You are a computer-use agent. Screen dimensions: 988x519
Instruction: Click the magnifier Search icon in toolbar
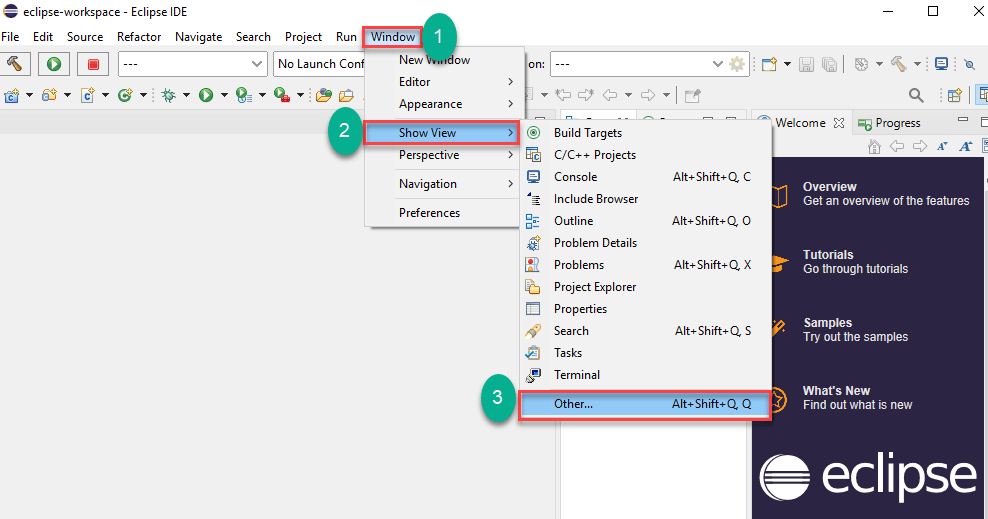click(x=916, y=95)
